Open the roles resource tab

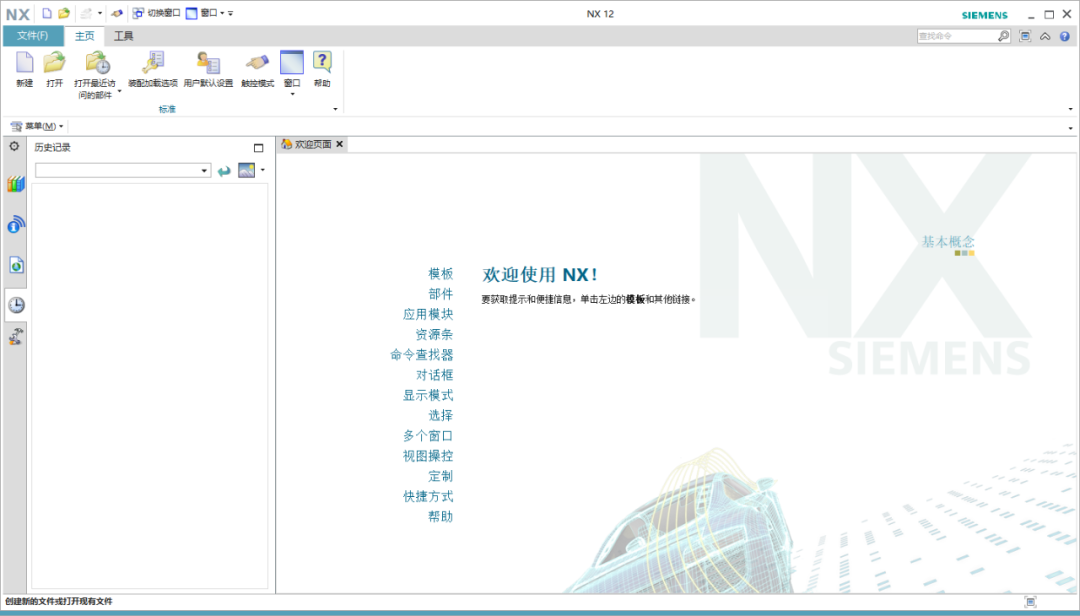[16, 336]
